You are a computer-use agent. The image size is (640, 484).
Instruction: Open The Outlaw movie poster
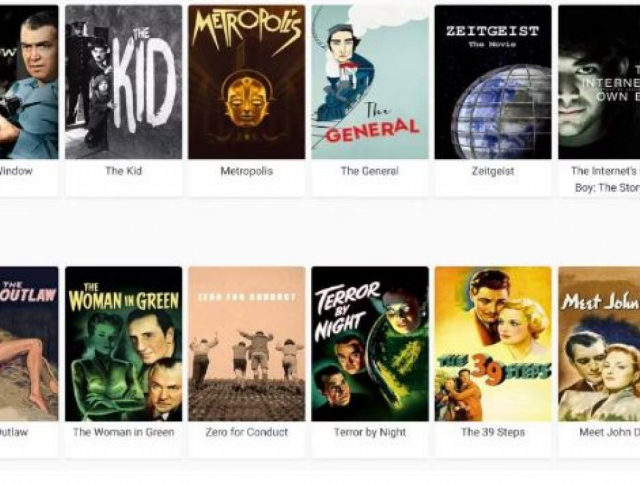29,344
